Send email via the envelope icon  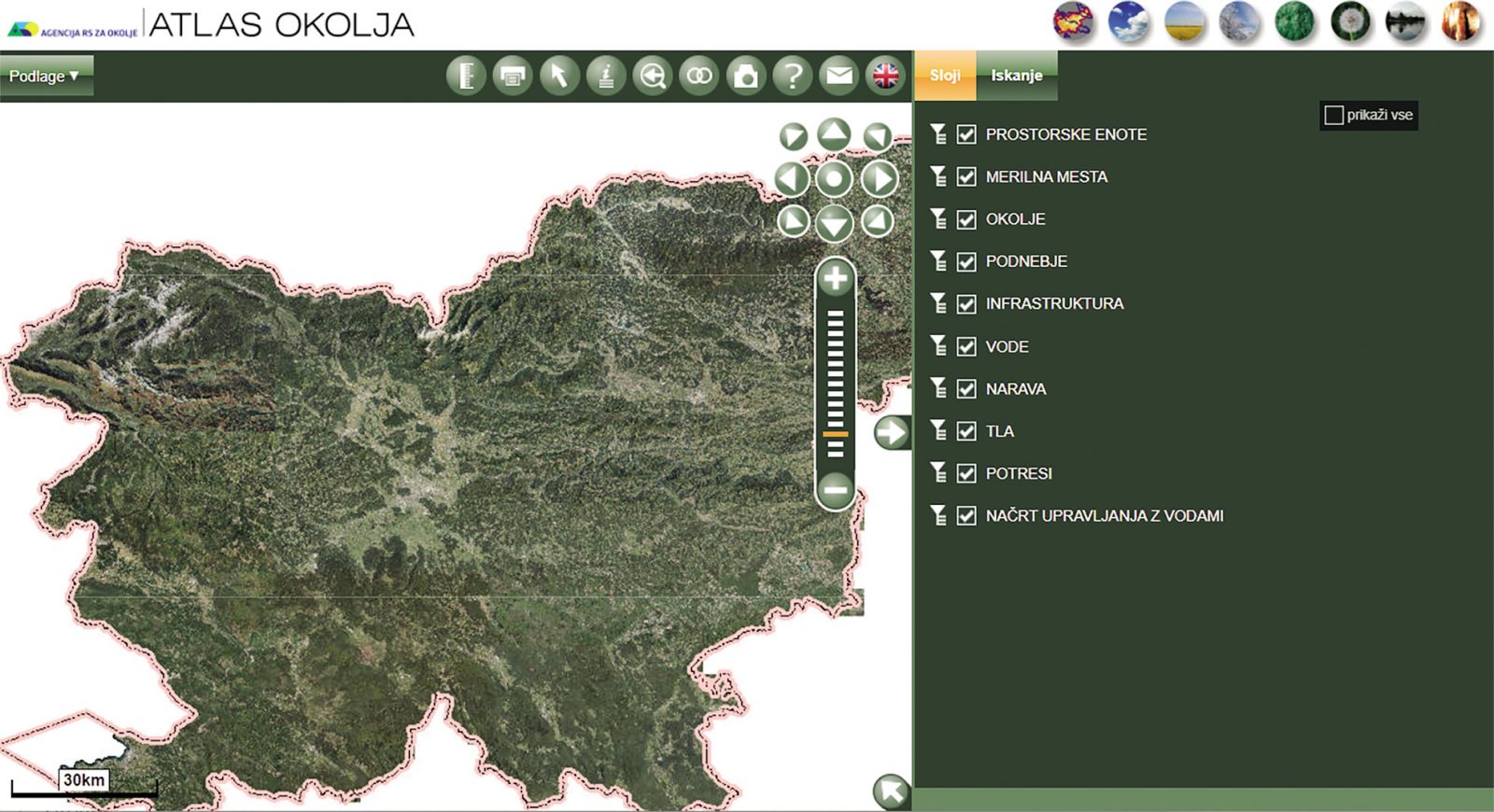coord(839,76)
